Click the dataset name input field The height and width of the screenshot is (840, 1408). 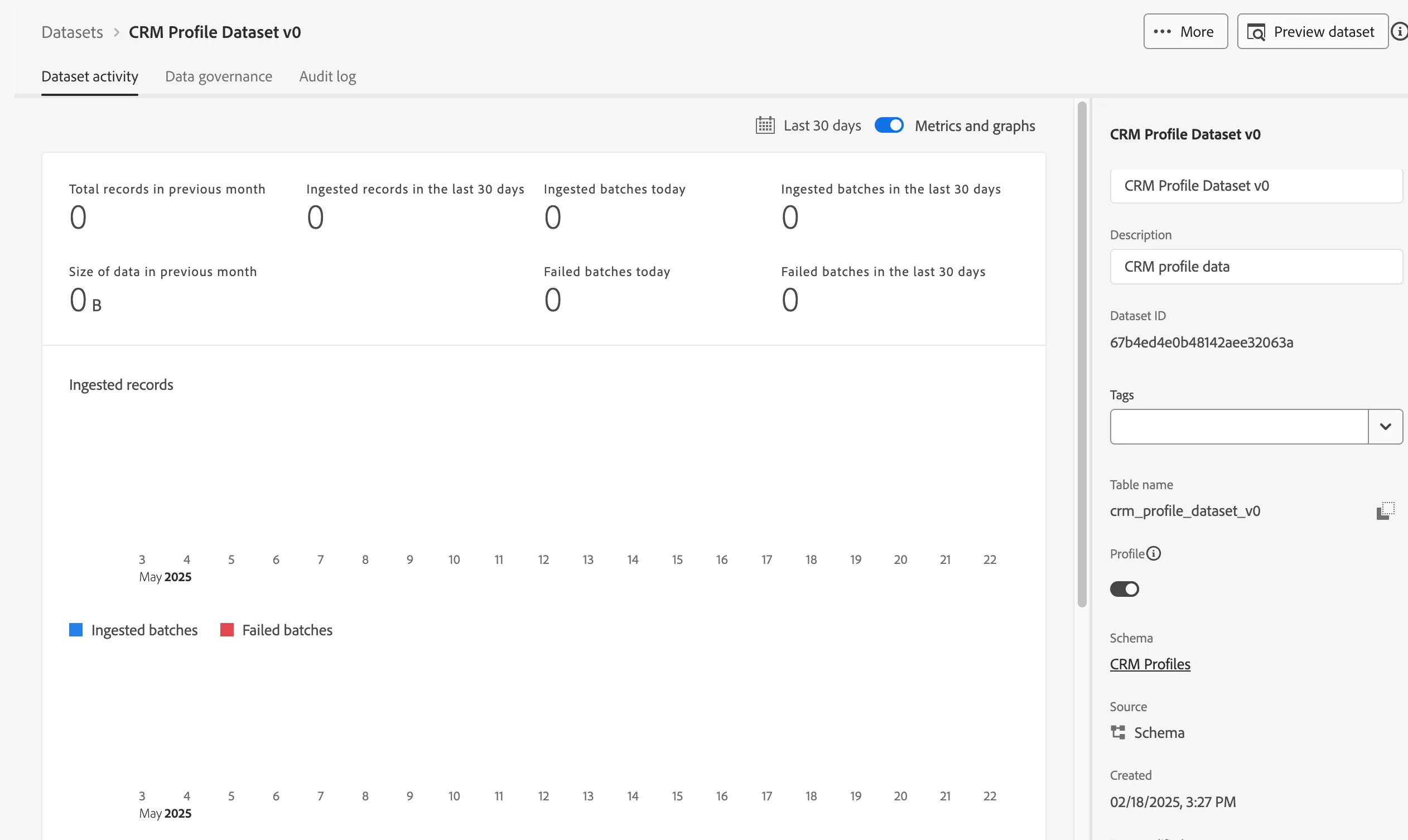[x=1256, y=186]
